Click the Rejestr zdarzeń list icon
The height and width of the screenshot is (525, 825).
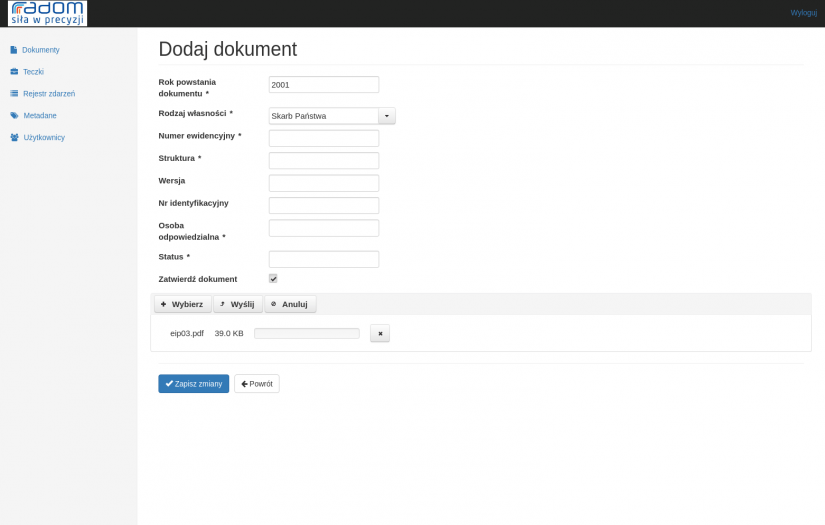(x=14, y=94)
